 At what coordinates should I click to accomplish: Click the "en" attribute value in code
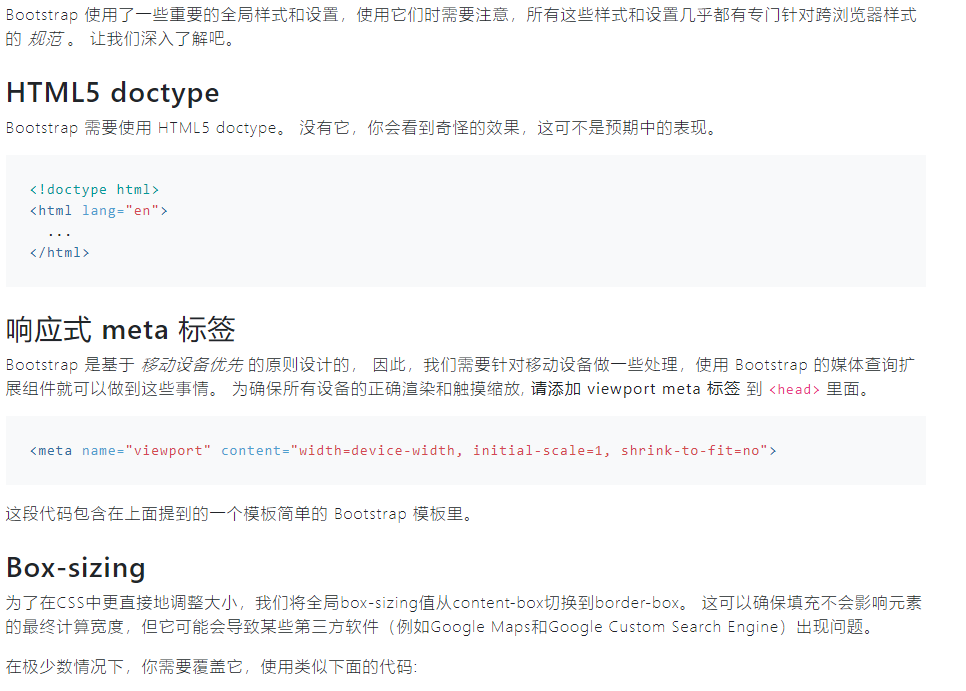[x=142, y=211]
